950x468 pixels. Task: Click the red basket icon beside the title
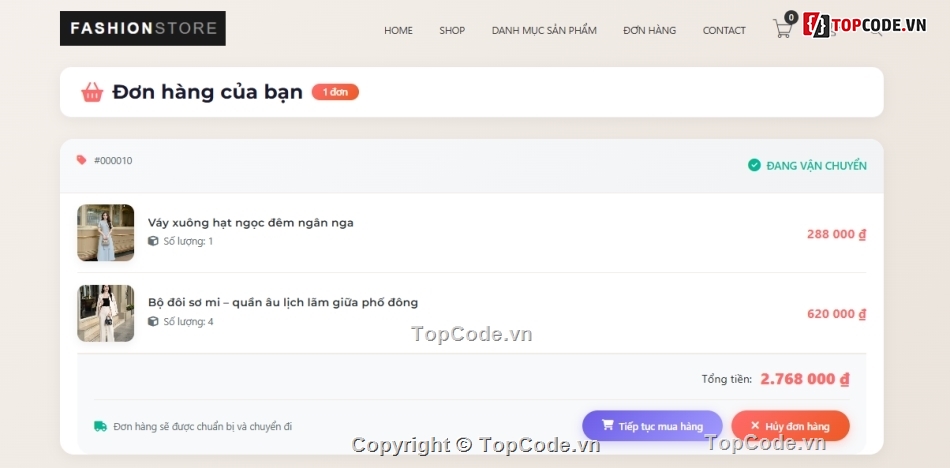click(x=92, y=92)
